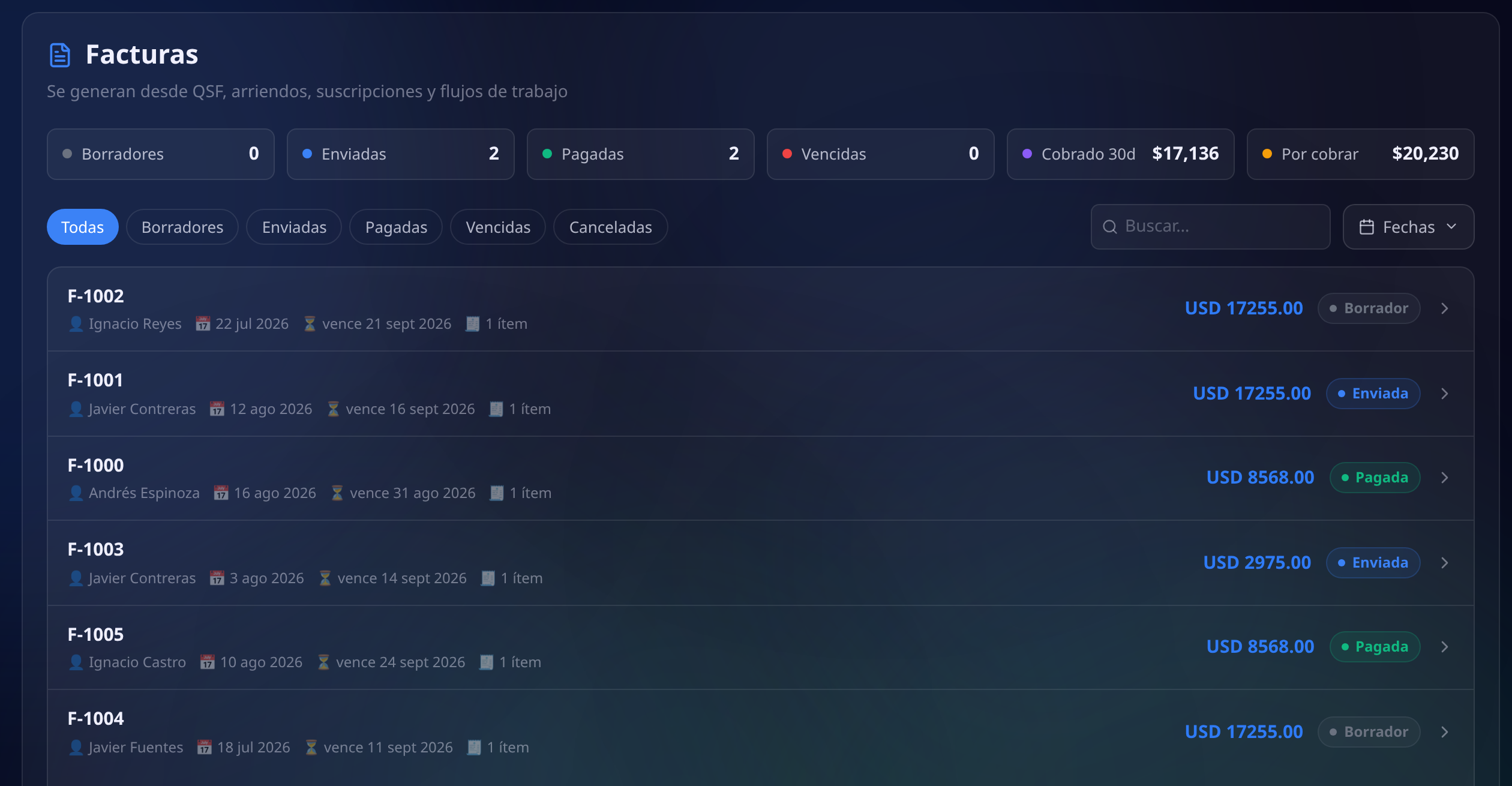Click hourglass icon beside vence 14 sept 2026
Image resolution: width=1512 pixels, height=786 pixels.
pyautogui.click(x=325, y=578)
